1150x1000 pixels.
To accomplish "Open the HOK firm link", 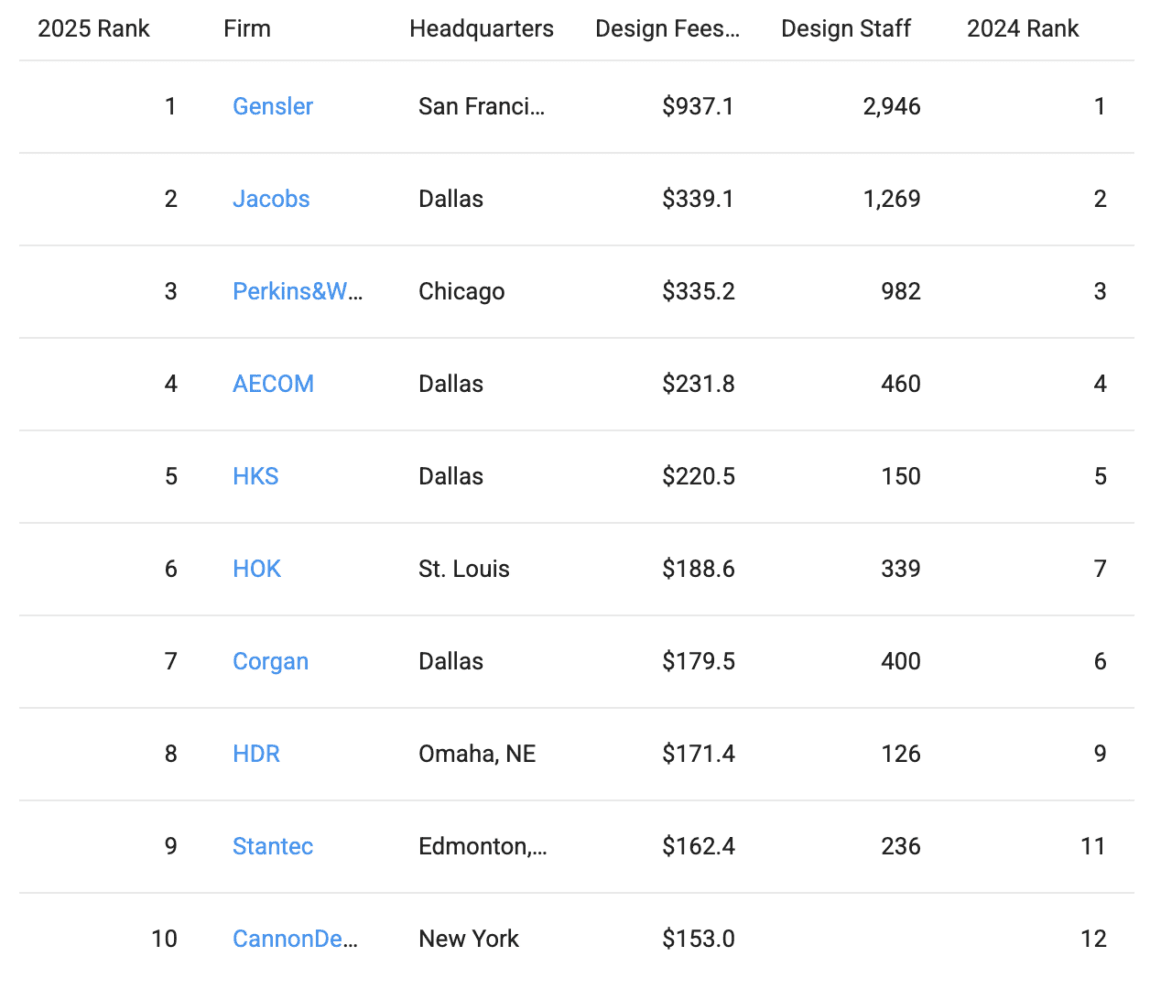I will [257, 569].
